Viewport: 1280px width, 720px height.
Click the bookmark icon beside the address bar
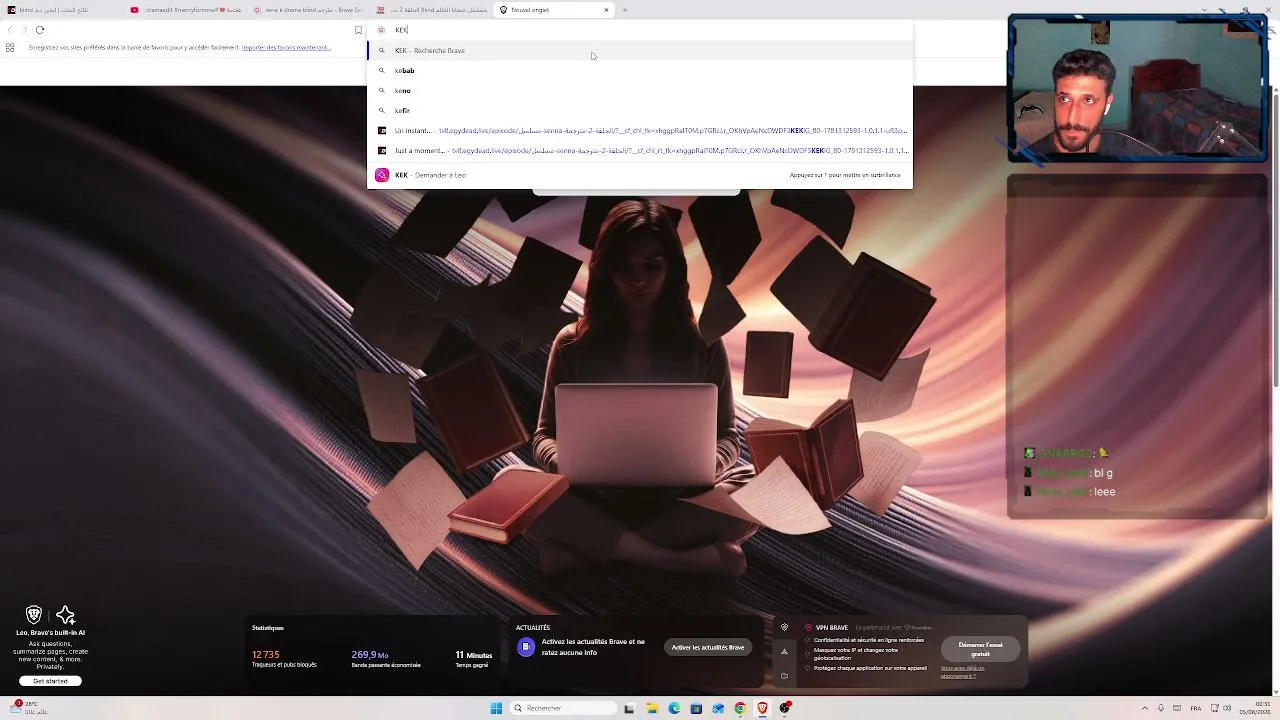[x=358, y=30]
